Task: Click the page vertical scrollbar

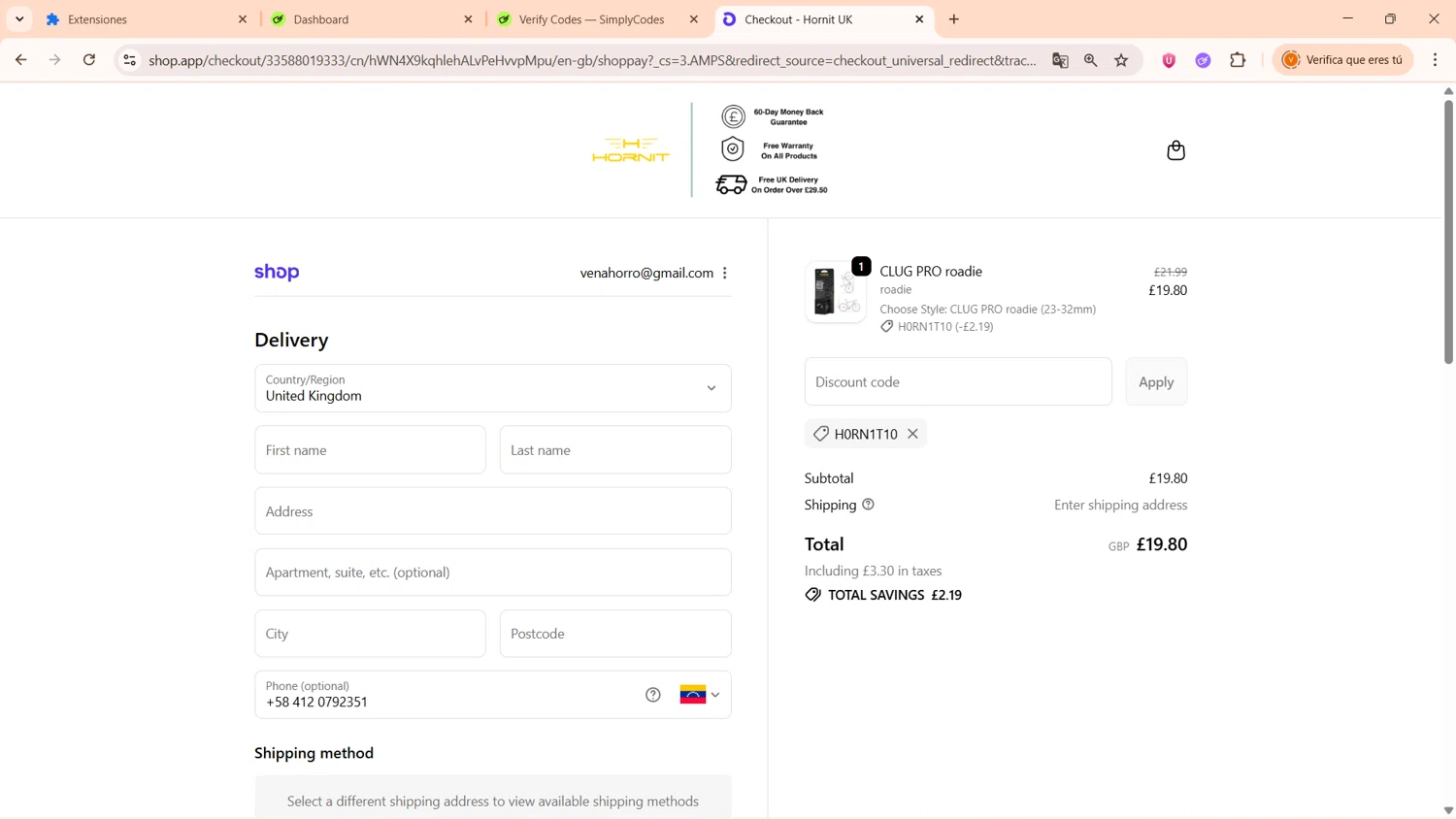Action: pos(1448,233)
